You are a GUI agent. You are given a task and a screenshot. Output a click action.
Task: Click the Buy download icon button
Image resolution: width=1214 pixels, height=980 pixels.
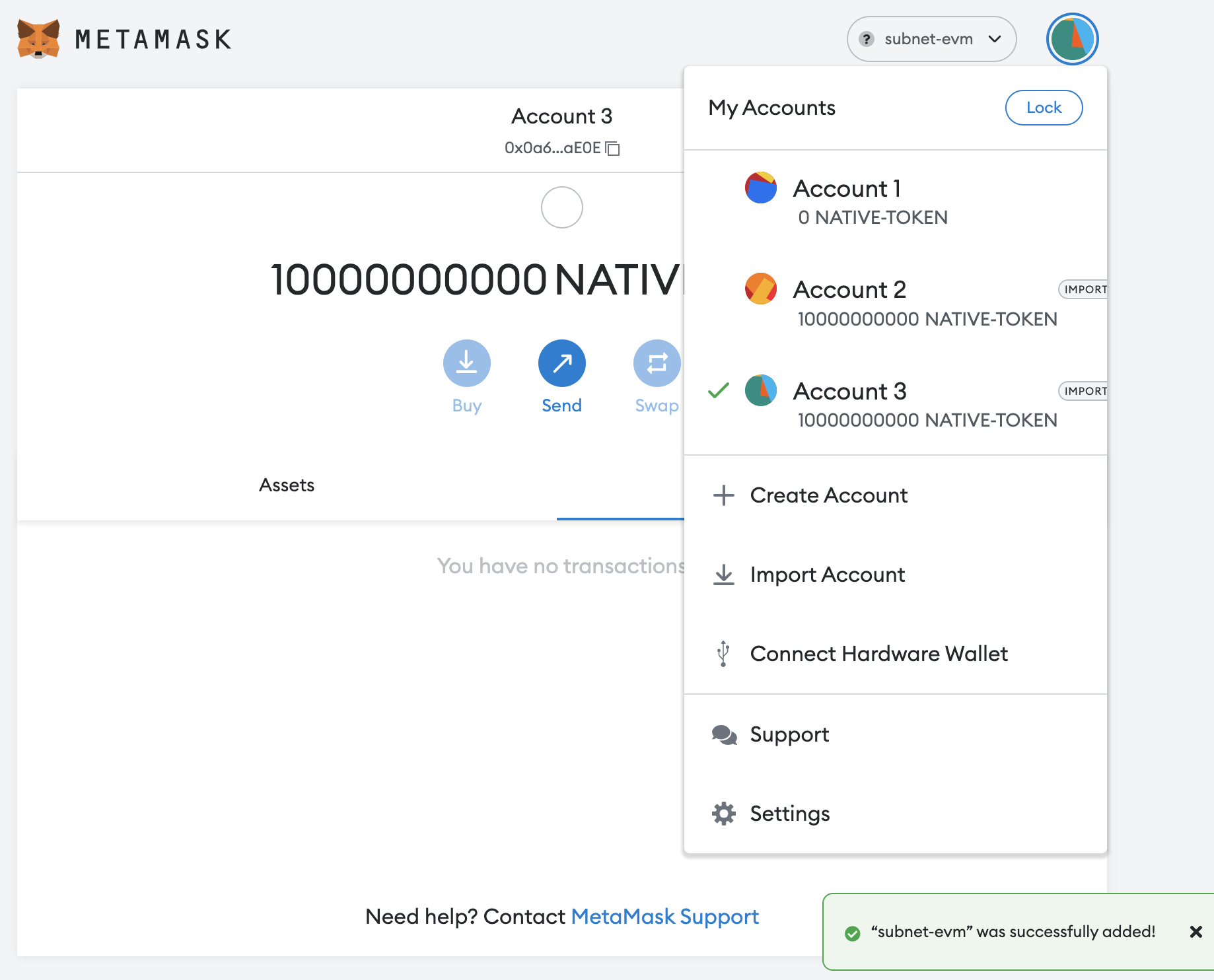pyautogui.click(x=467, y=363)
